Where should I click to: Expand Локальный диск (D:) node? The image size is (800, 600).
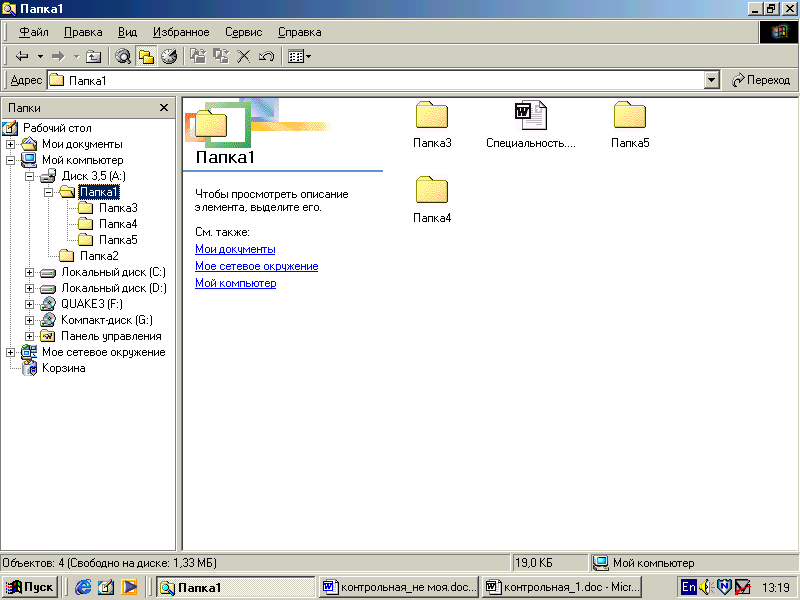coord(30,288)
